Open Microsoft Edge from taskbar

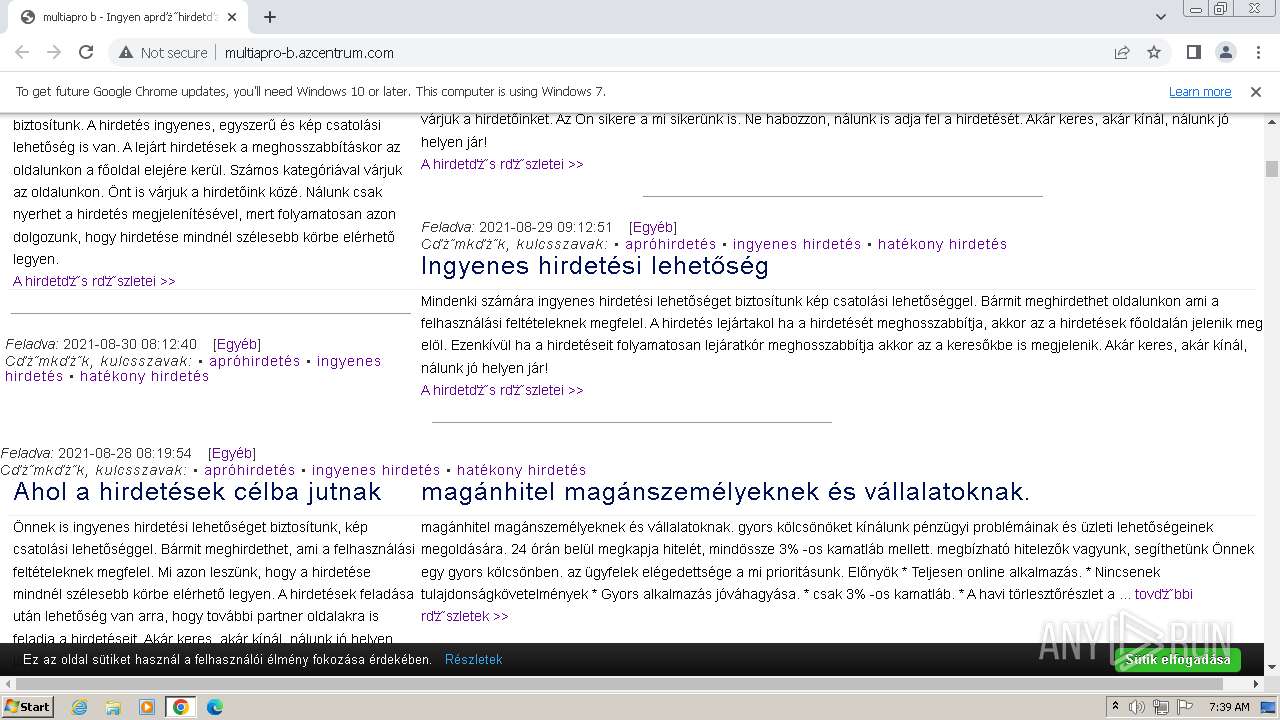click(215, 707)
